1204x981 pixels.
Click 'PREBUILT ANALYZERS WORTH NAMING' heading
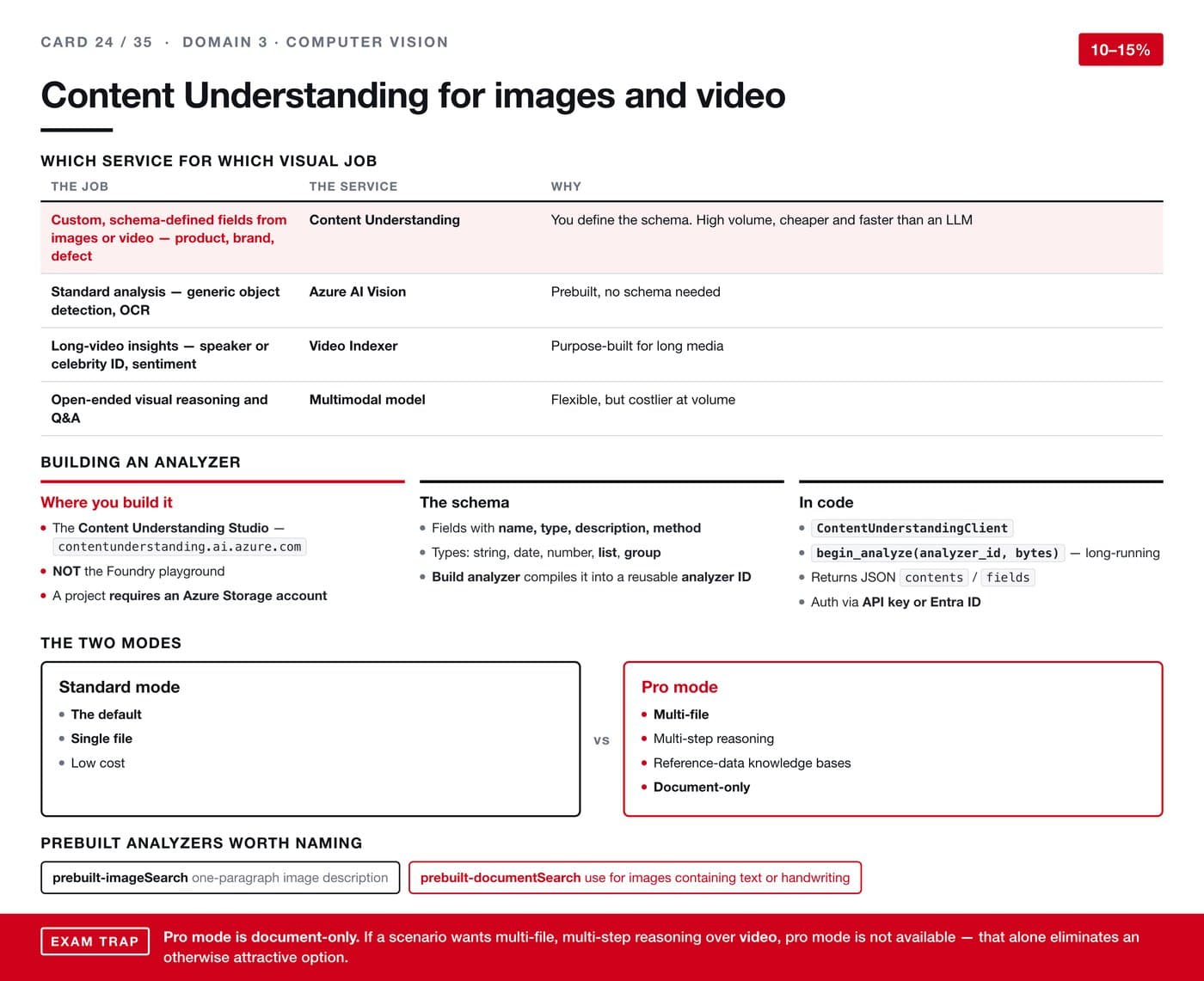(201, 843)
